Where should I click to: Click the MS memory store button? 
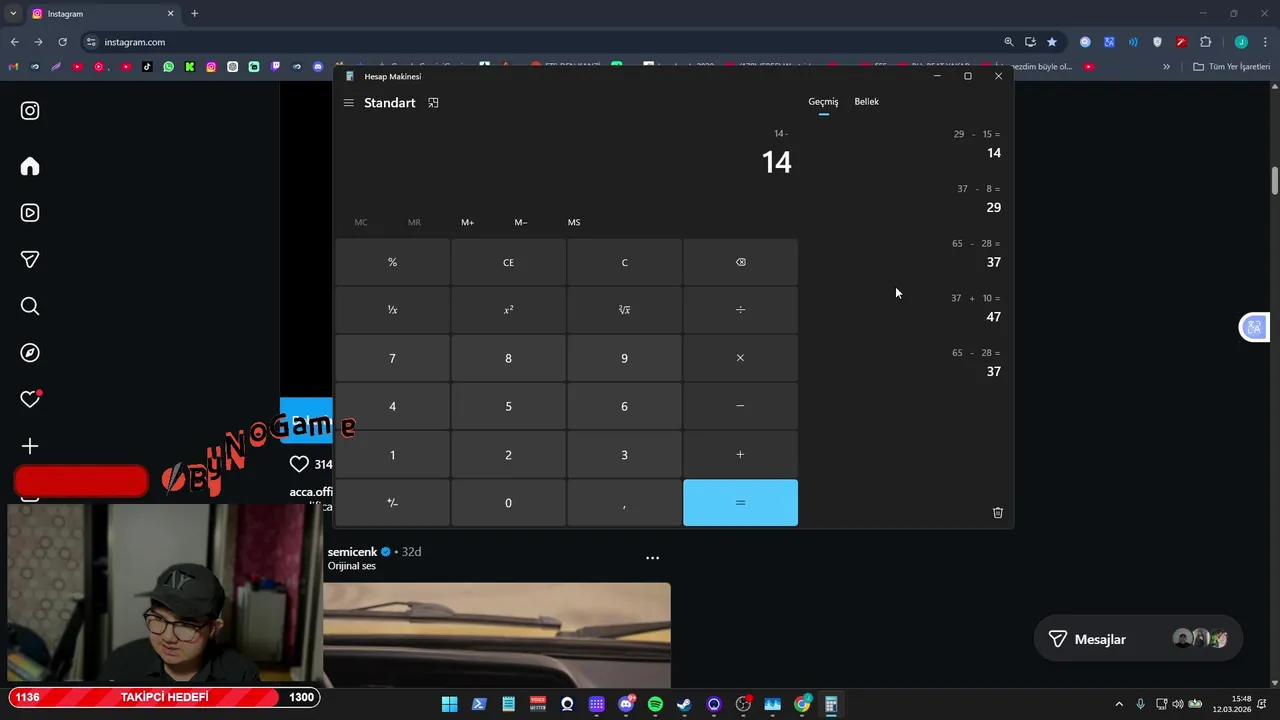574,222
